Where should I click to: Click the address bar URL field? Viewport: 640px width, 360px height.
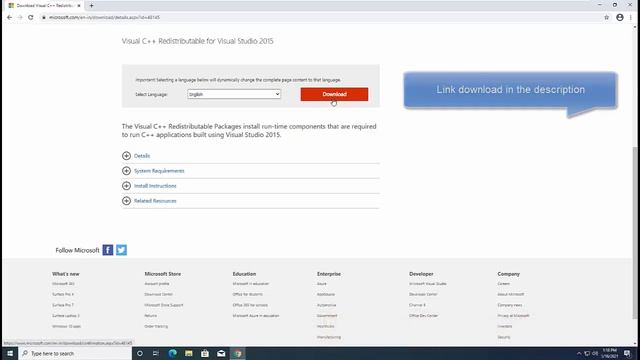pyautogui.click(x=318, y=18)
